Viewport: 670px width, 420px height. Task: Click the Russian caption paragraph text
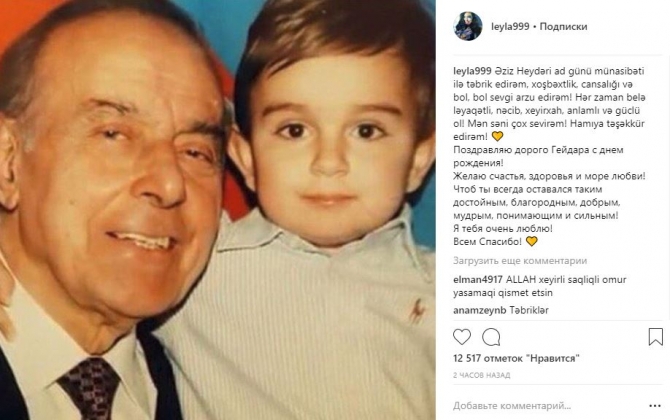[x=549, y=196]
